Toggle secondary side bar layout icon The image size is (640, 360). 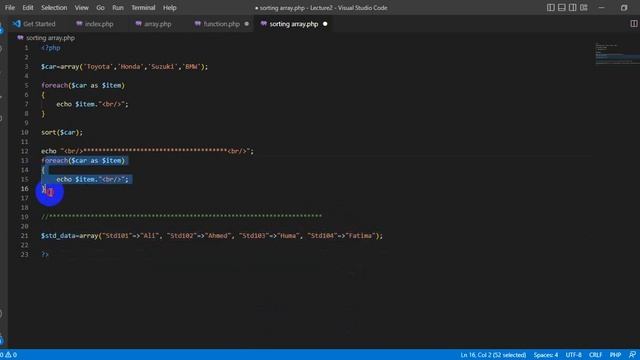click(573, 8)
